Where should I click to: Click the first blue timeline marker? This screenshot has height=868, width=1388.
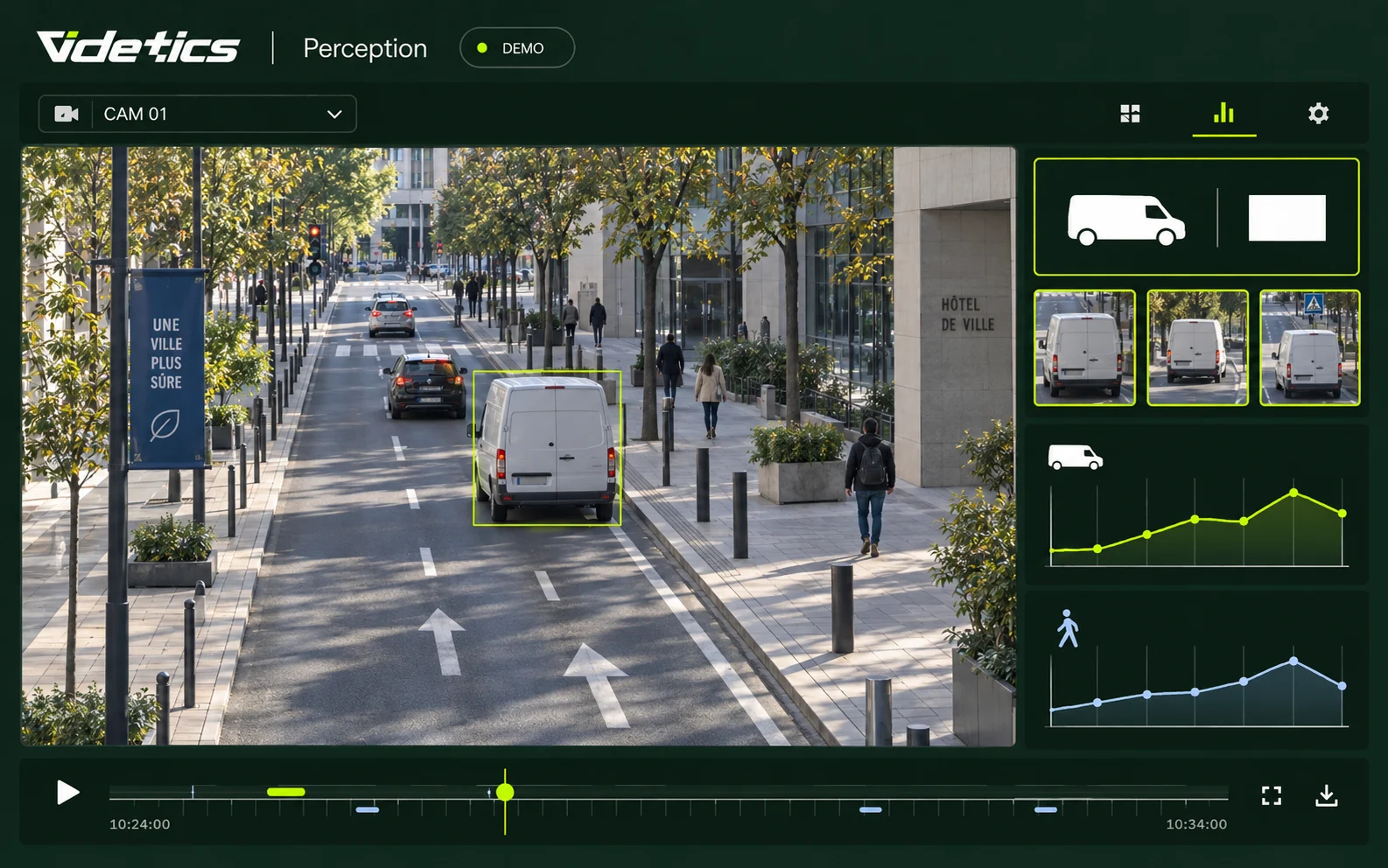[x=368, y=810]
